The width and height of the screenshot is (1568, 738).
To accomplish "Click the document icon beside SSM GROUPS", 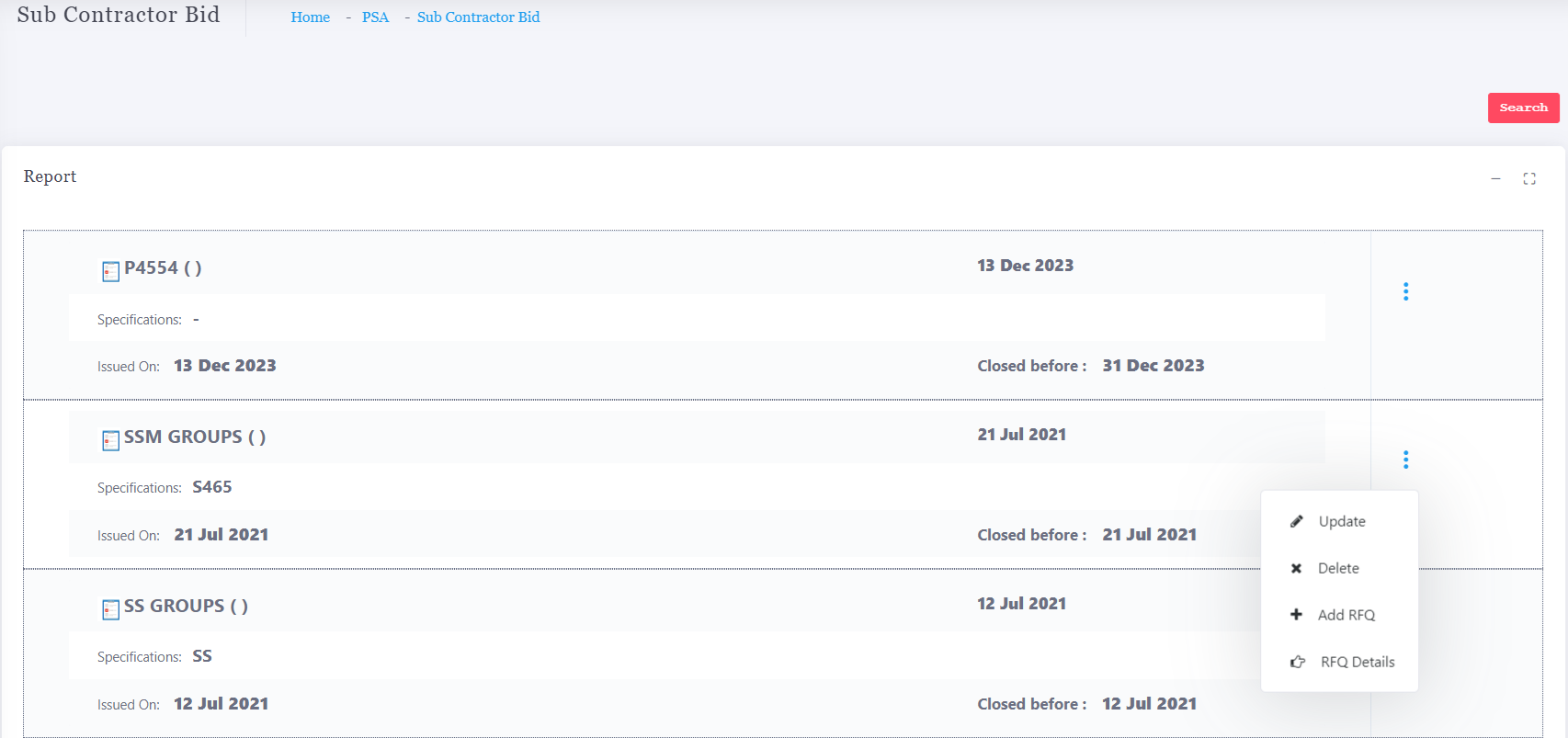I will pyautogui.click(x=110, y=440).
